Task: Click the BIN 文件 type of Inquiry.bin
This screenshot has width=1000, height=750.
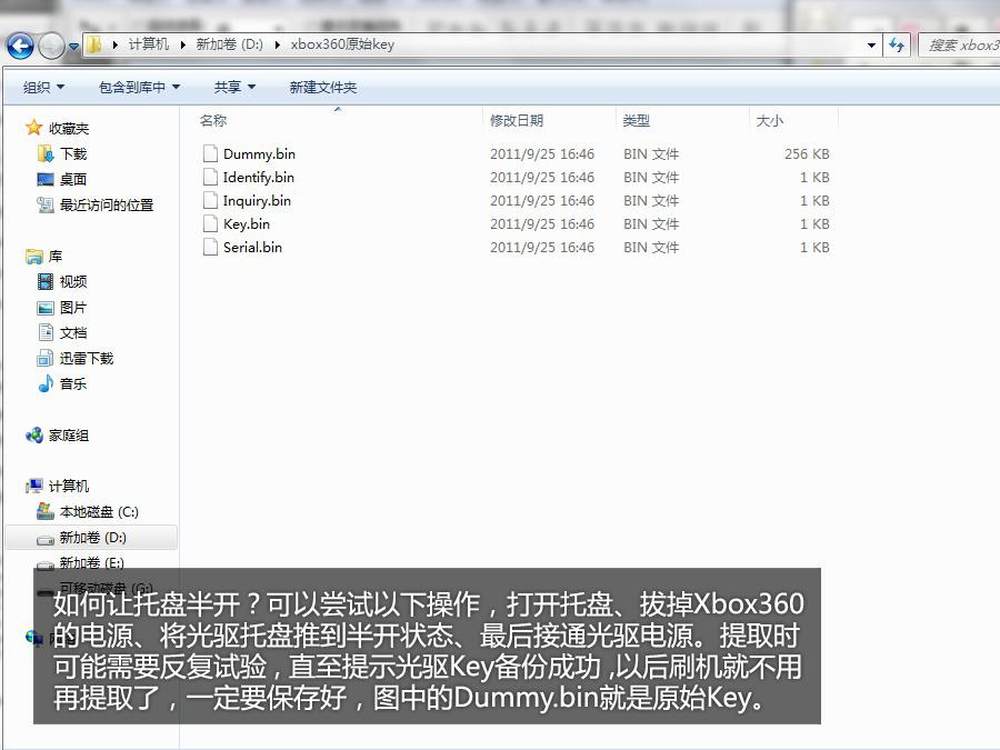Action: coord(651,201)
